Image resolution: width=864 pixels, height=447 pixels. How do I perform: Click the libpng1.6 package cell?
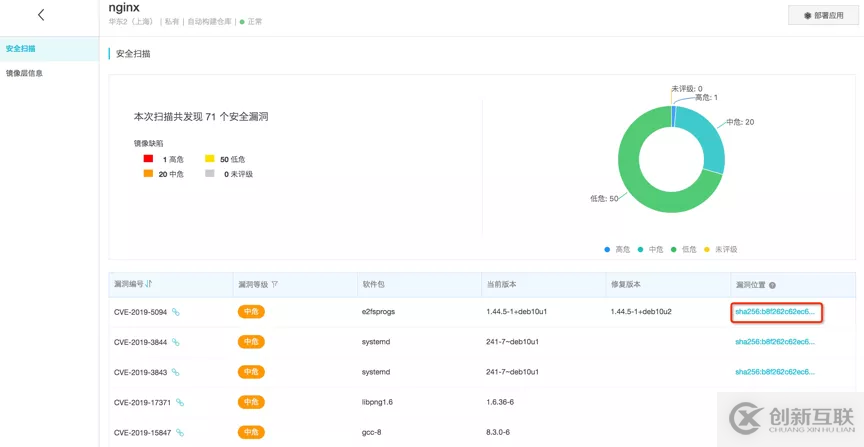coord(377,402)
